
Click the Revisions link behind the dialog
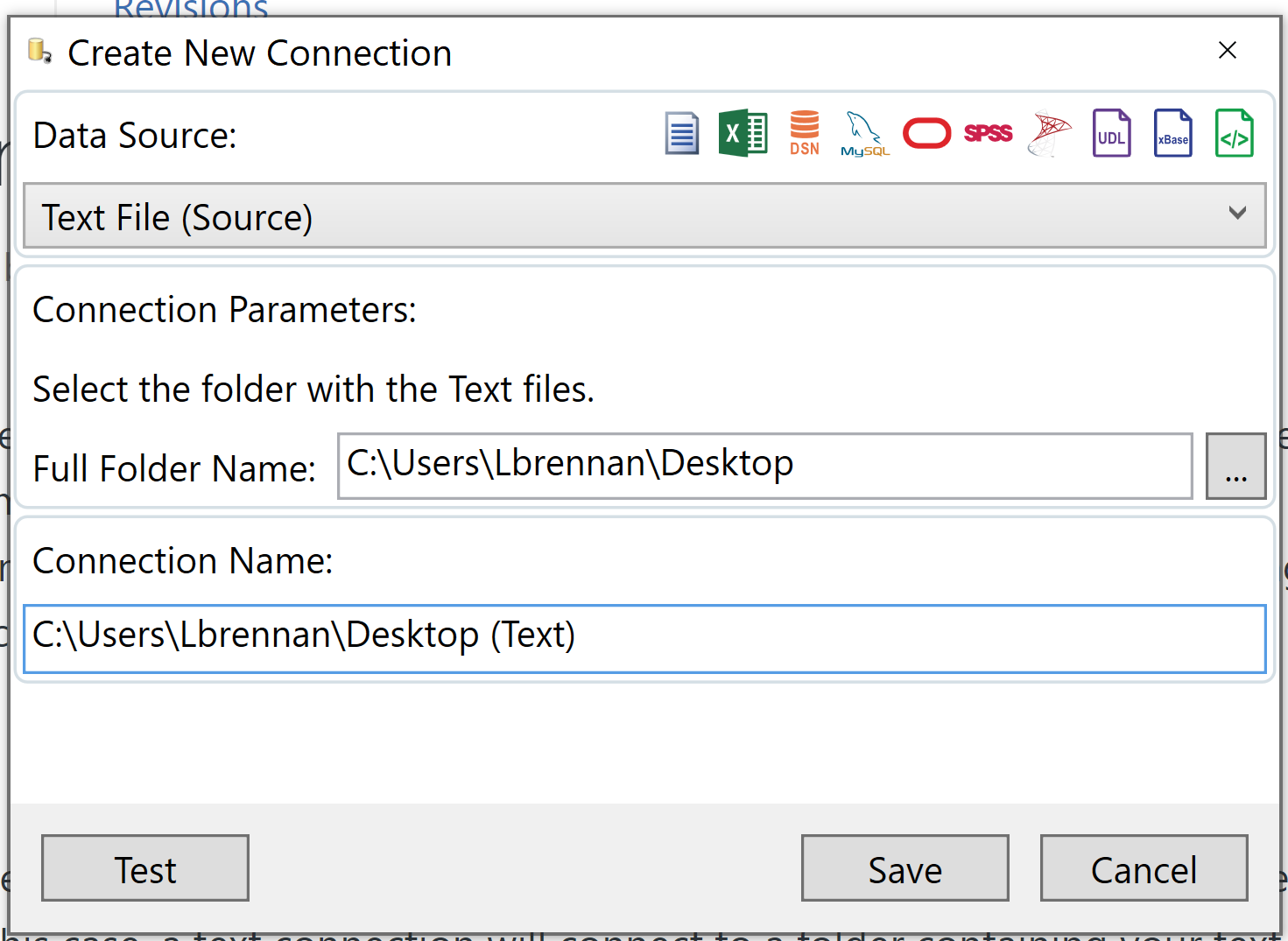coord(190,7)
